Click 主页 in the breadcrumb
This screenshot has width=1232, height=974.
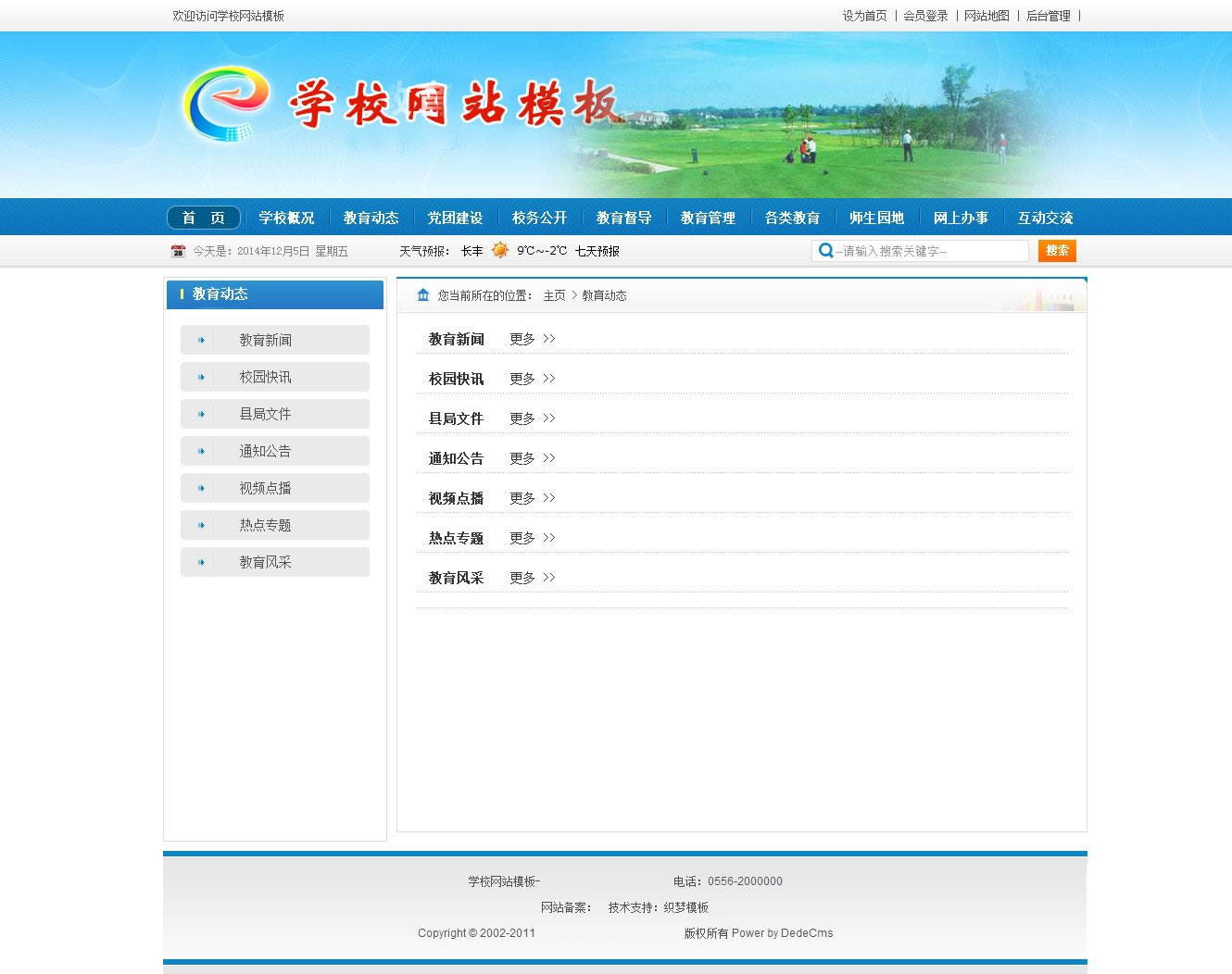point(554,295)
